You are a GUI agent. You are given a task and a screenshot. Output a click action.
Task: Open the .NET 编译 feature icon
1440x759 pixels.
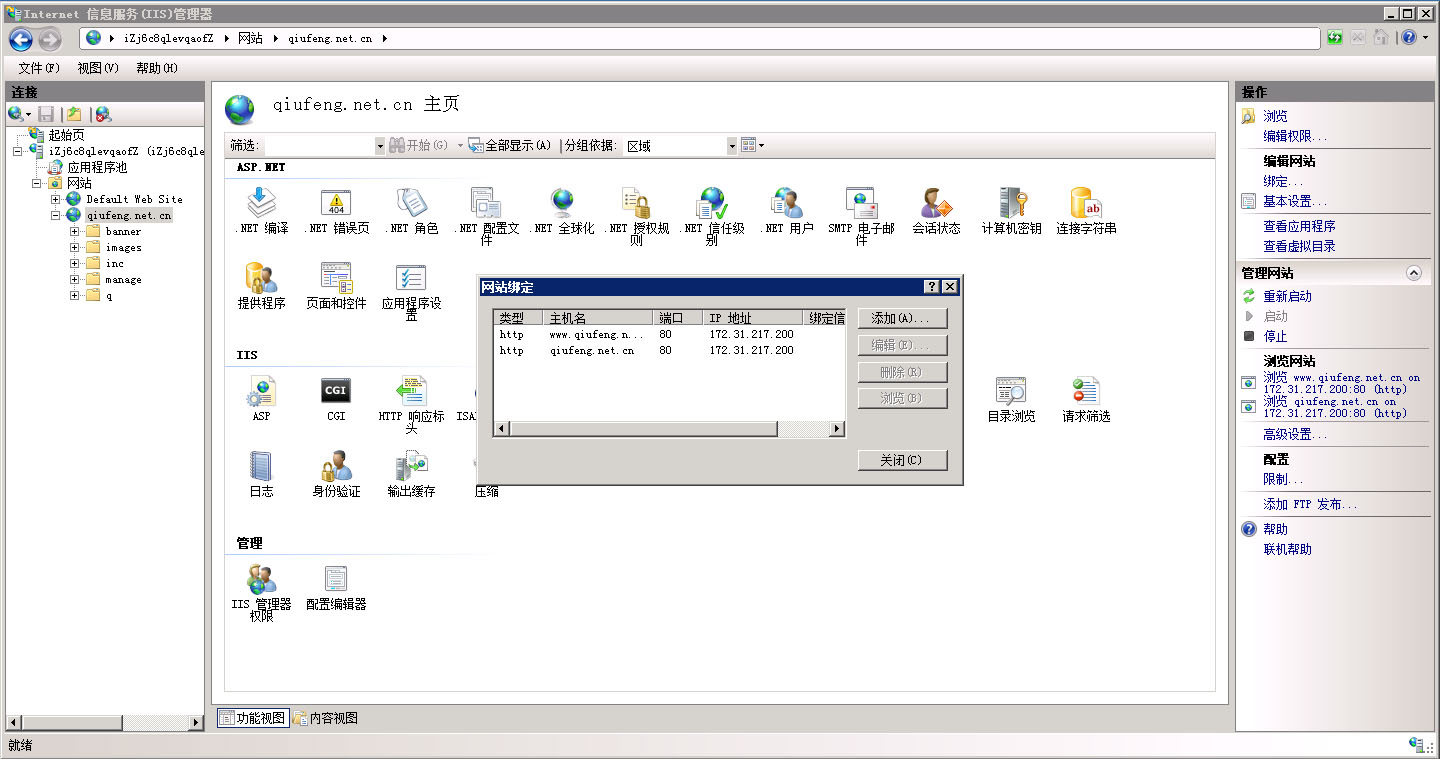pyautogui.click(x=261, y=211)
